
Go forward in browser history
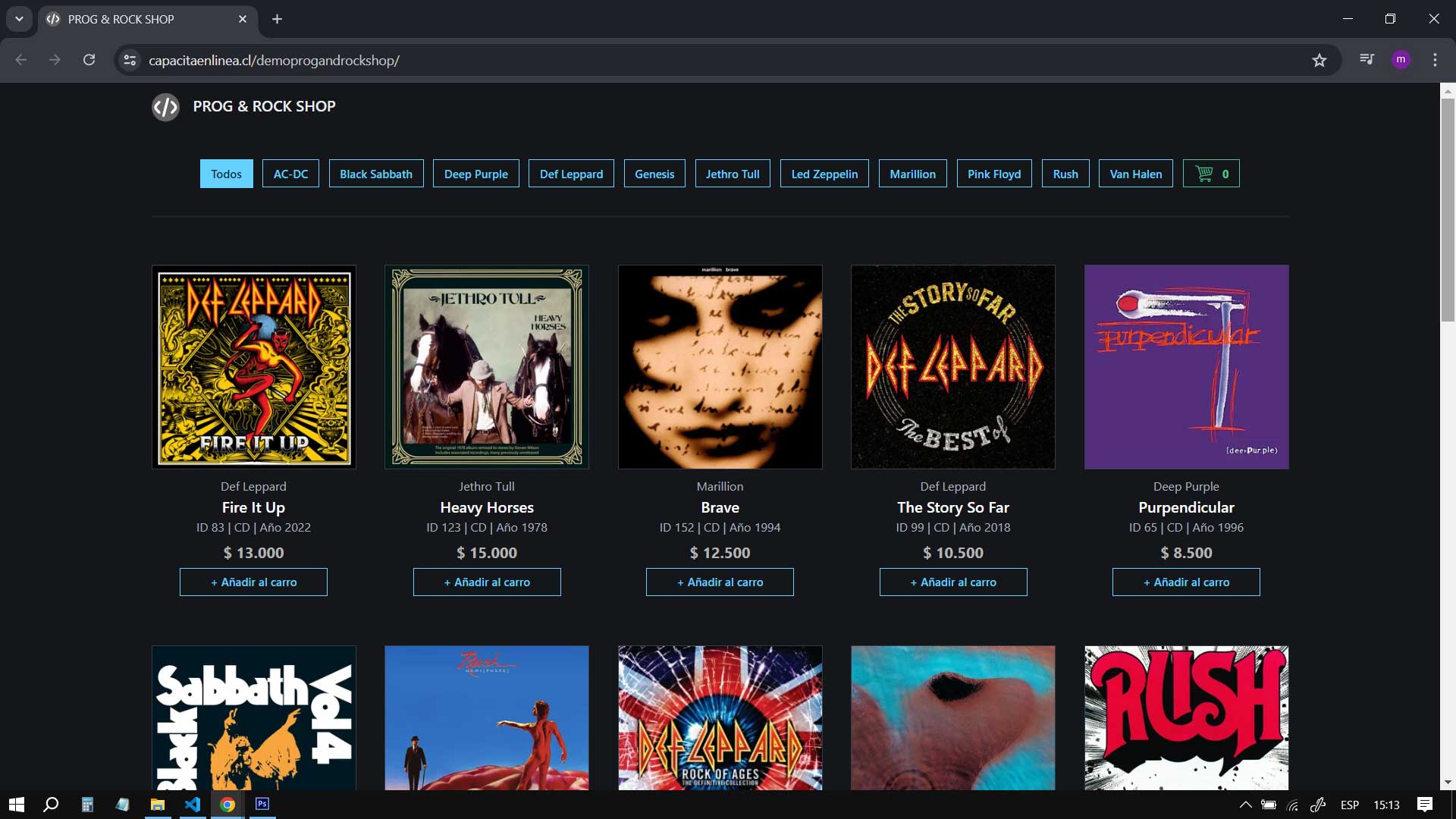point(55,60)
